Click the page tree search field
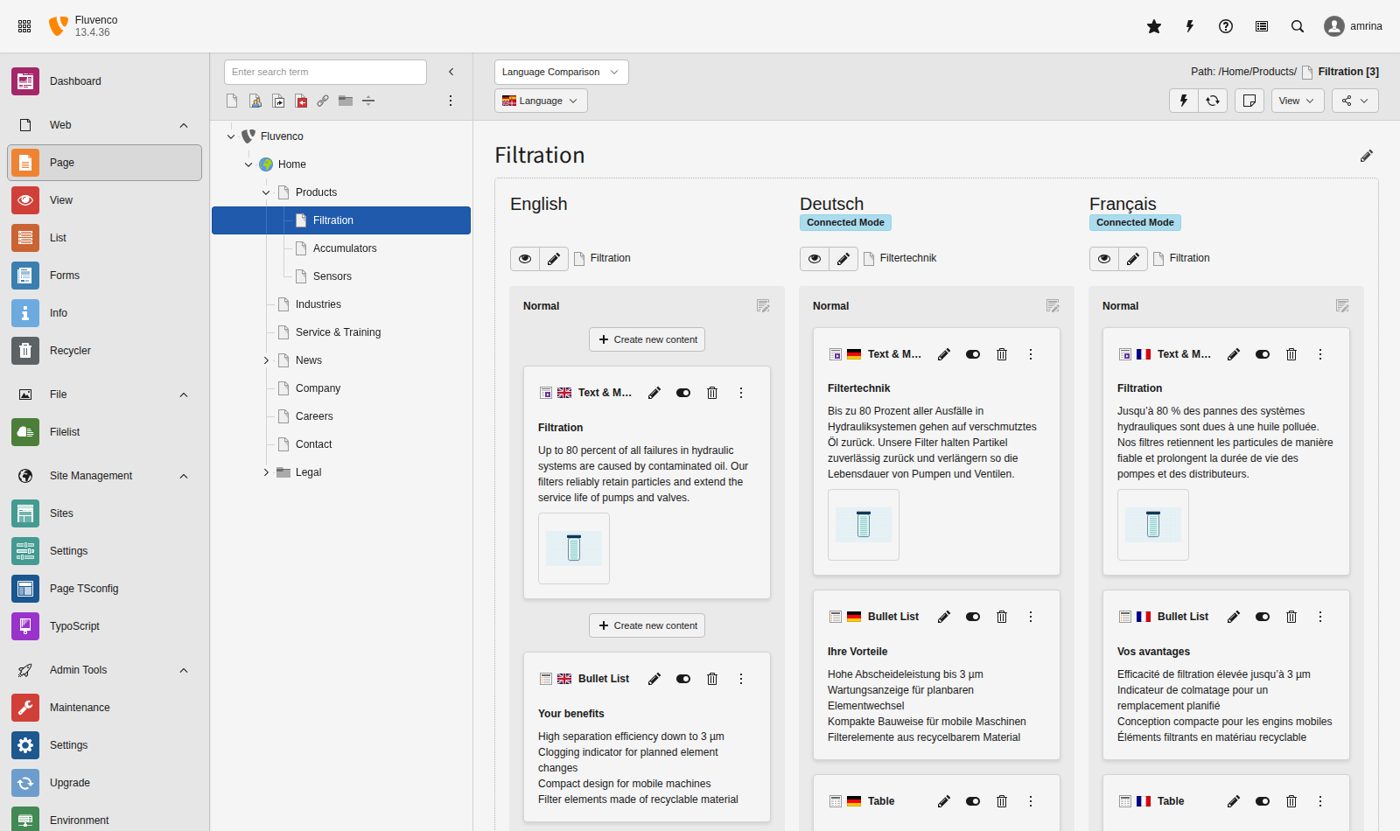 coord(325,72)
